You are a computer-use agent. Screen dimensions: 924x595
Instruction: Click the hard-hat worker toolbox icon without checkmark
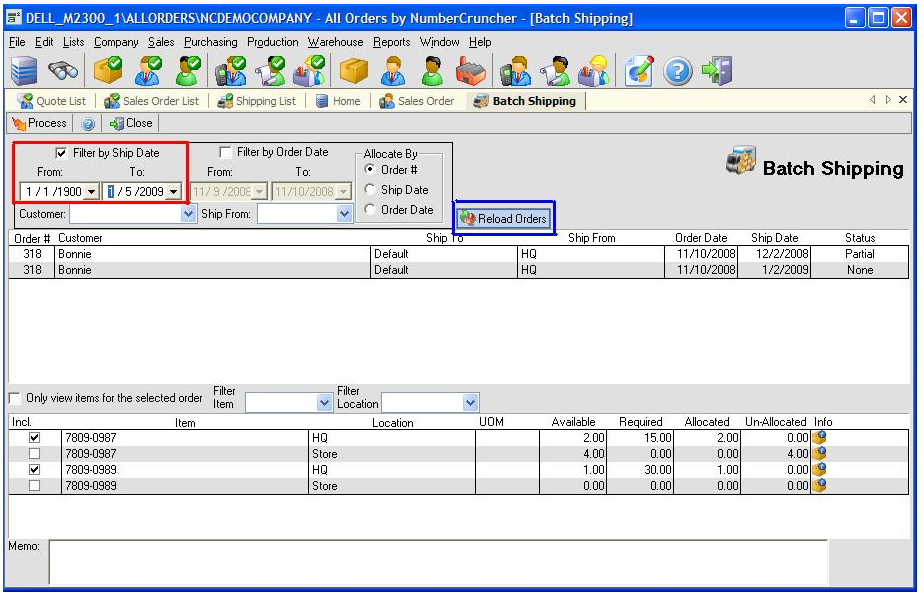(x=593, y=71)
